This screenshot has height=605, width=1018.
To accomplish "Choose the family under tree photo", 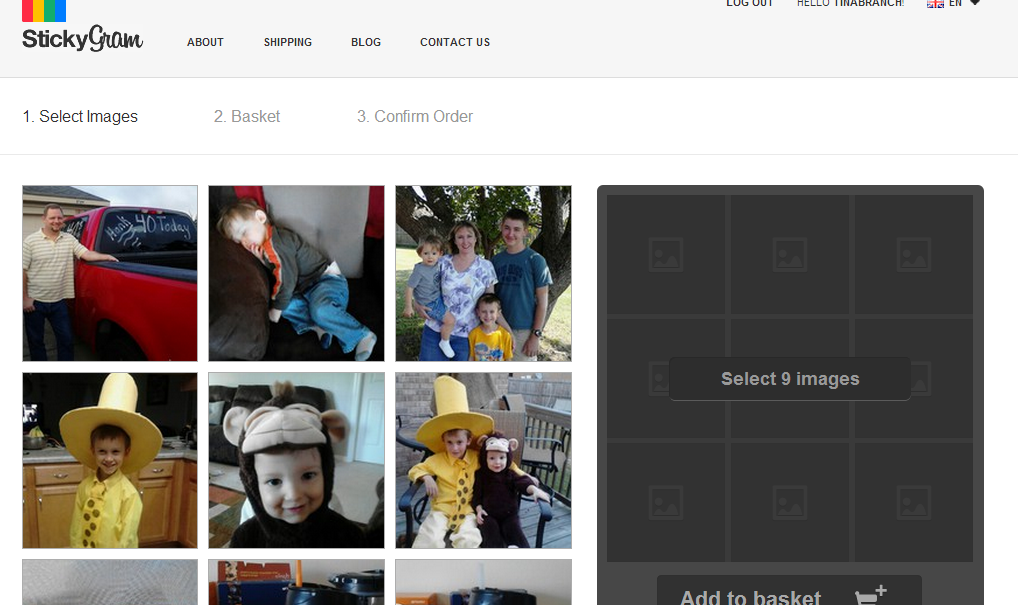I will pyautogui.click(x=483, y=273).
